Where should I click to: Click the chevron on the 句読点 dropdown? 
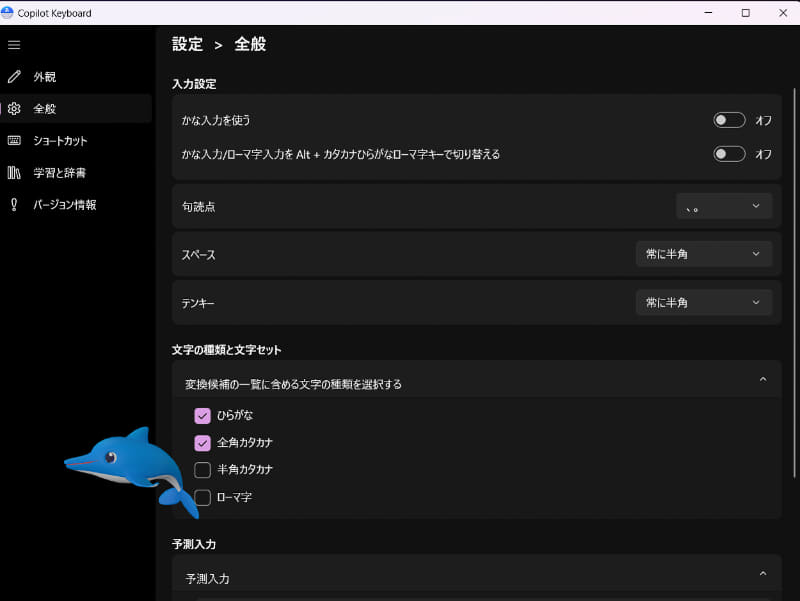tap(757, 205)
